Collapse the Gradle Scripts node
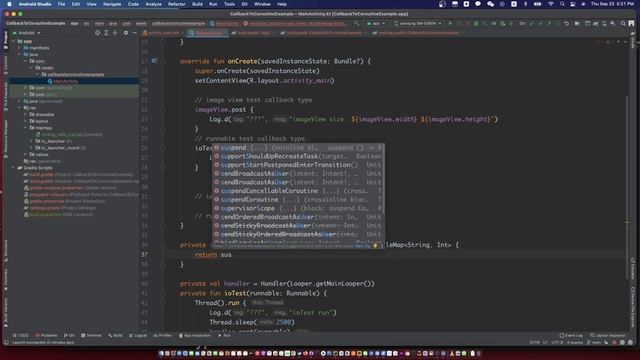The image size is (640, 360). coord(13,168)
